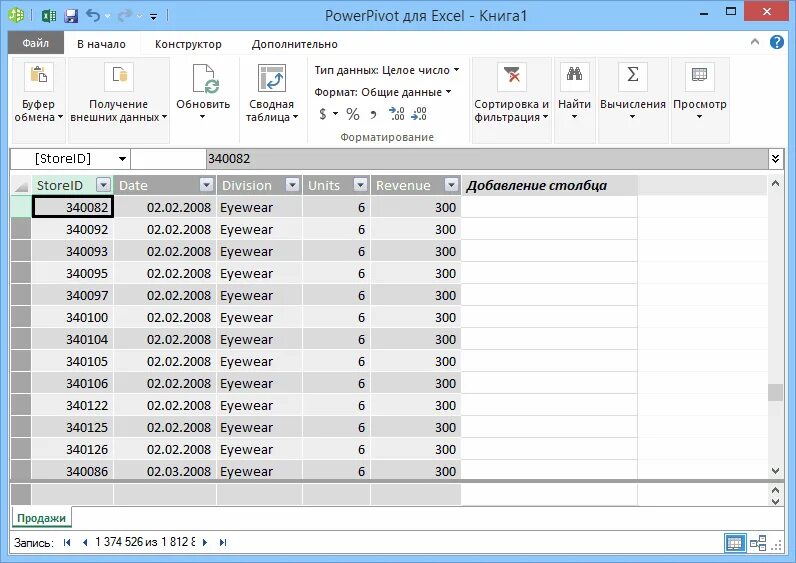This screenshot has height=563, width=796.
Task: Go to last record
Action: (223, 542)
